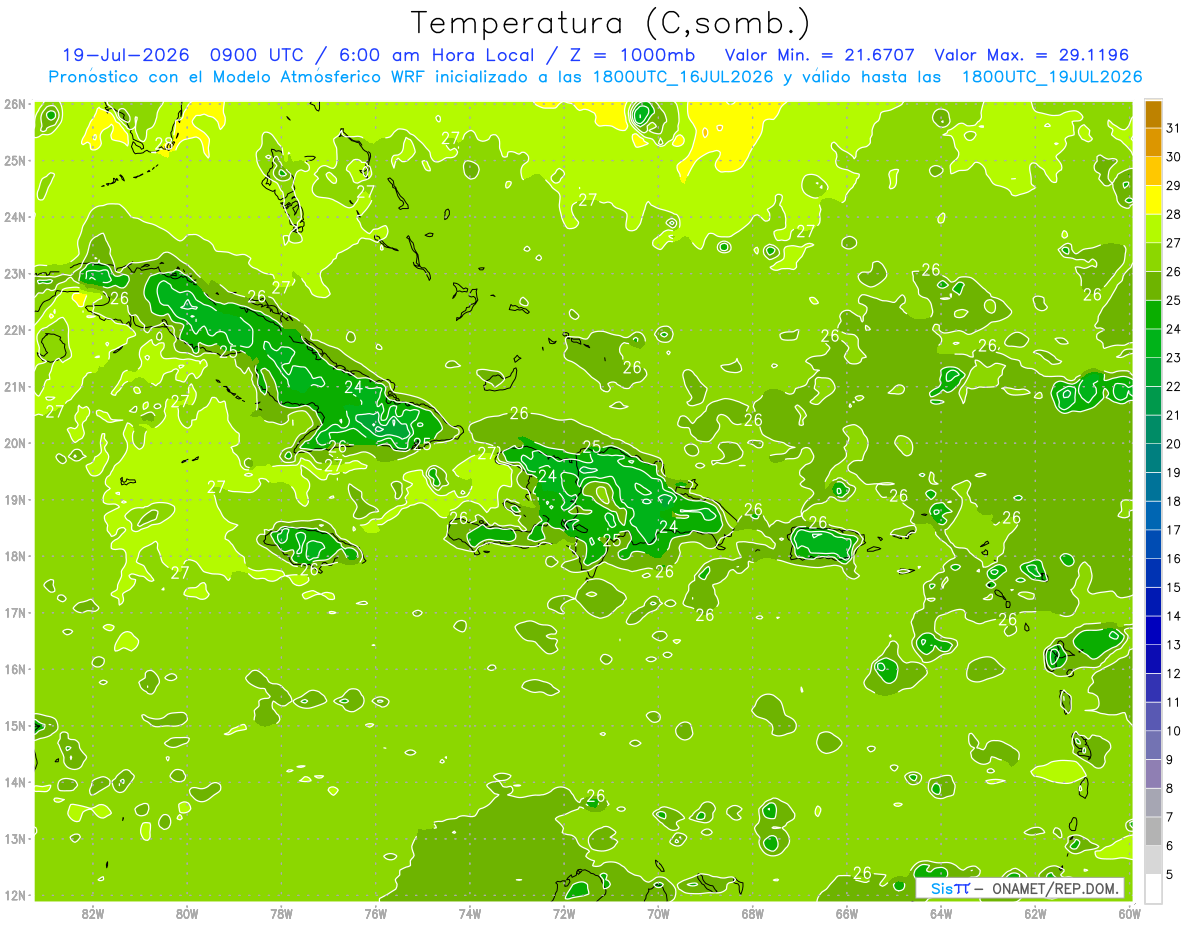
Task: Click the 15N latitude axis label
Action: point(14,725)
